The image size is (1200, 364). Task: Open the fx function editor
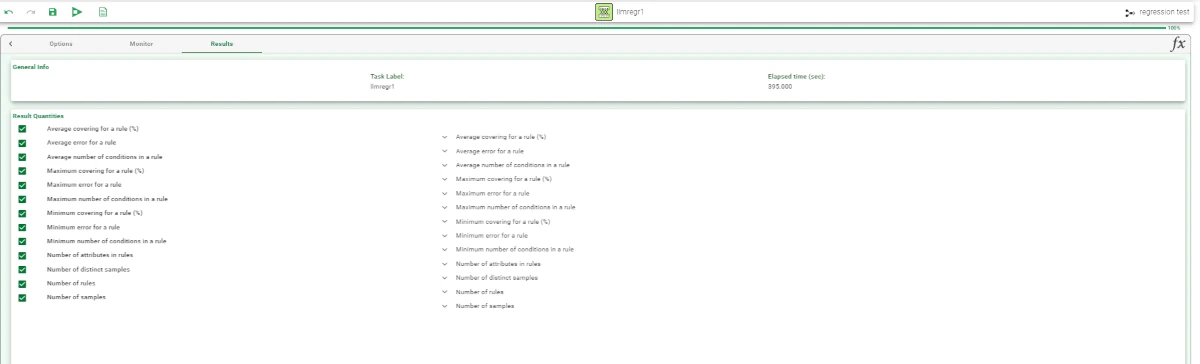[x=1178, y=44]
